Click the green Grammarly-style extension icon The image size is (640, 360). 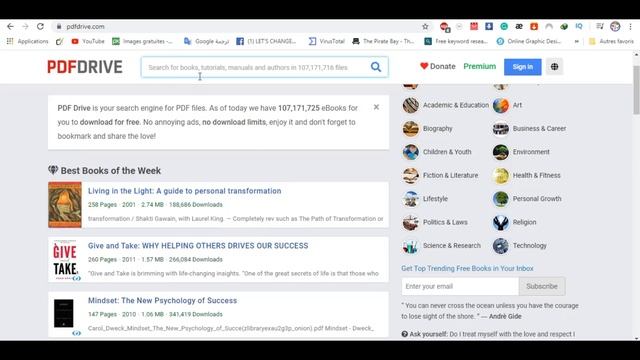504,27
